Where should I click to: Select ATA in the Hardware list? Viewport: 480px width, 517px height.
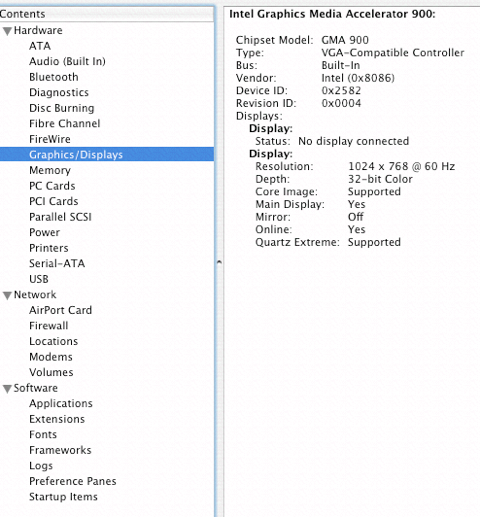pyautogui.click(x=40, y=46)
